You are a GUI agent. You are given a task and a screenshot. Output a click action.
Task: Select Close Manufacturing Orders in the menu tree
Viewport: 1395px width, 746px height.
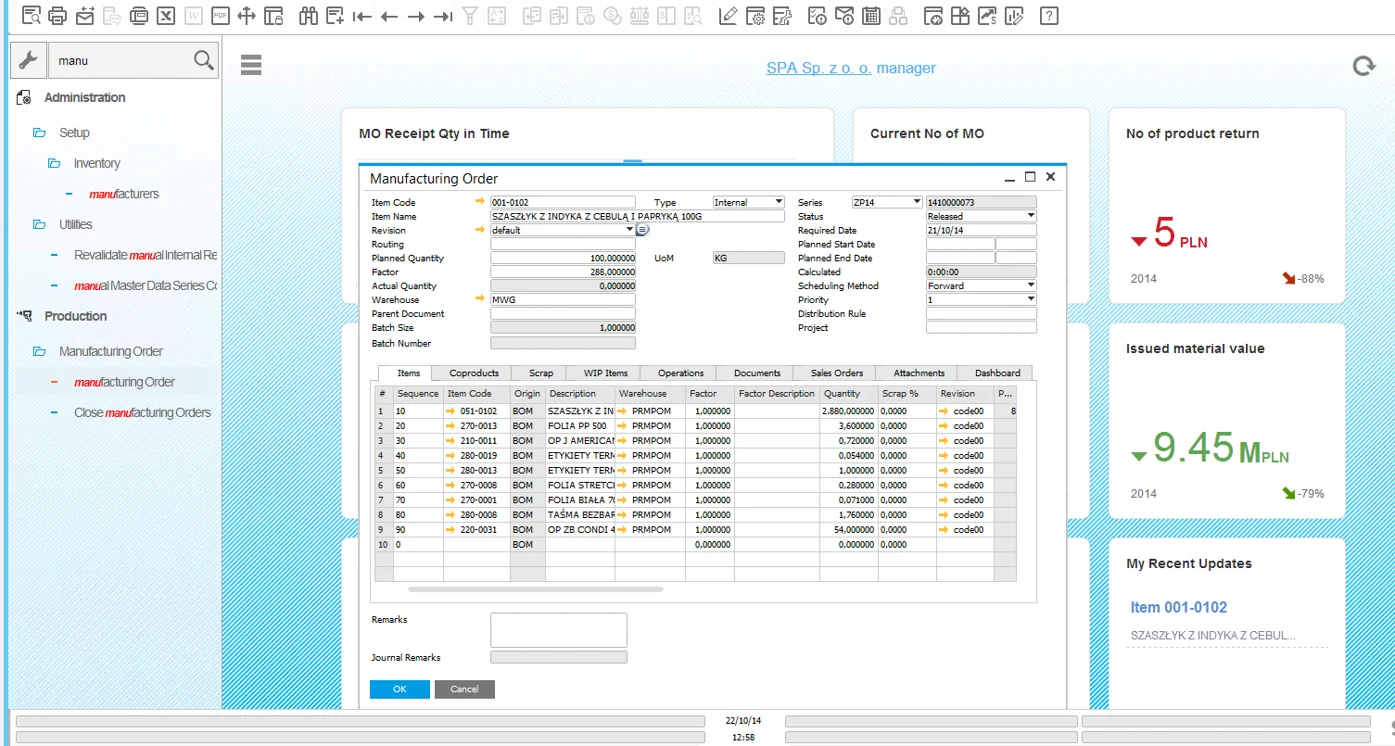(142, 412)
